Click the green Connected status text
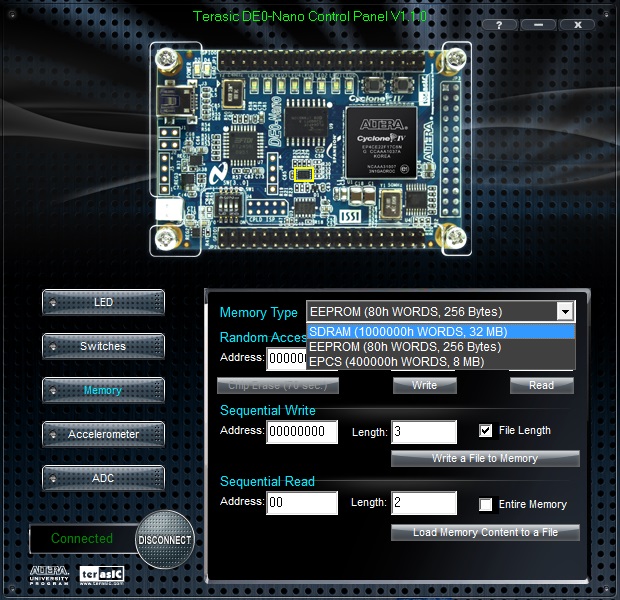Image resolution: width=620 pixels, height=600 pixels. click(82, 538)
